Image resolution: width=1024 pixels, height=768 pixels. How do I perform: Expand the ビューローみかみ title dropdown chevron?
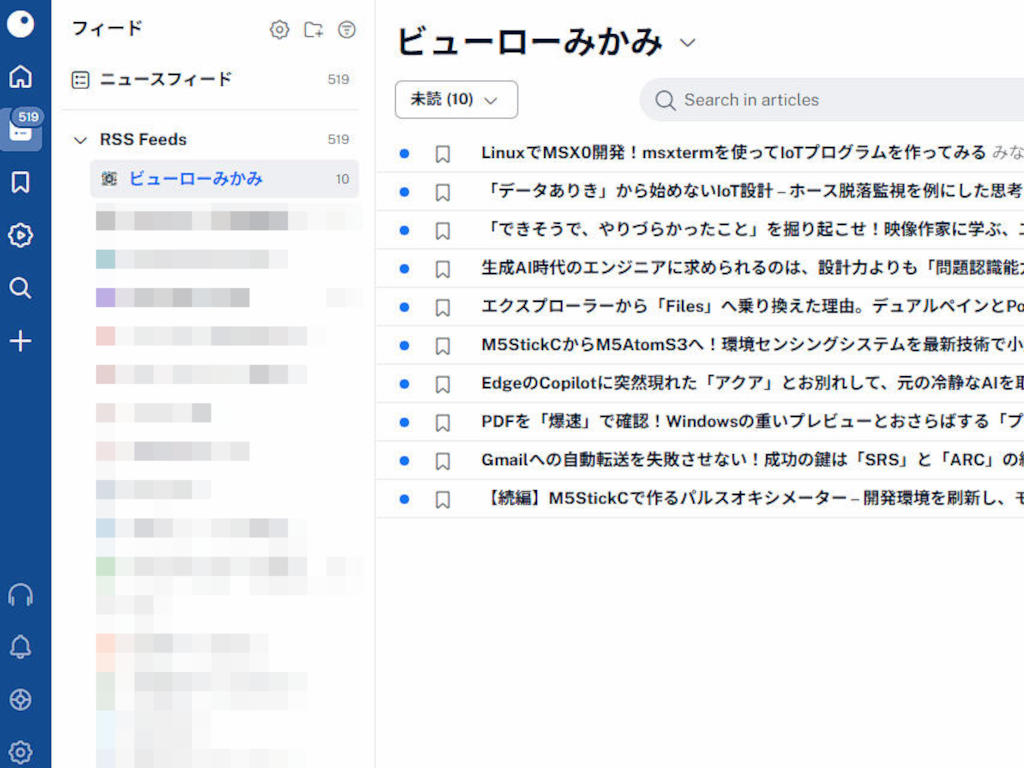click(687, 43)
